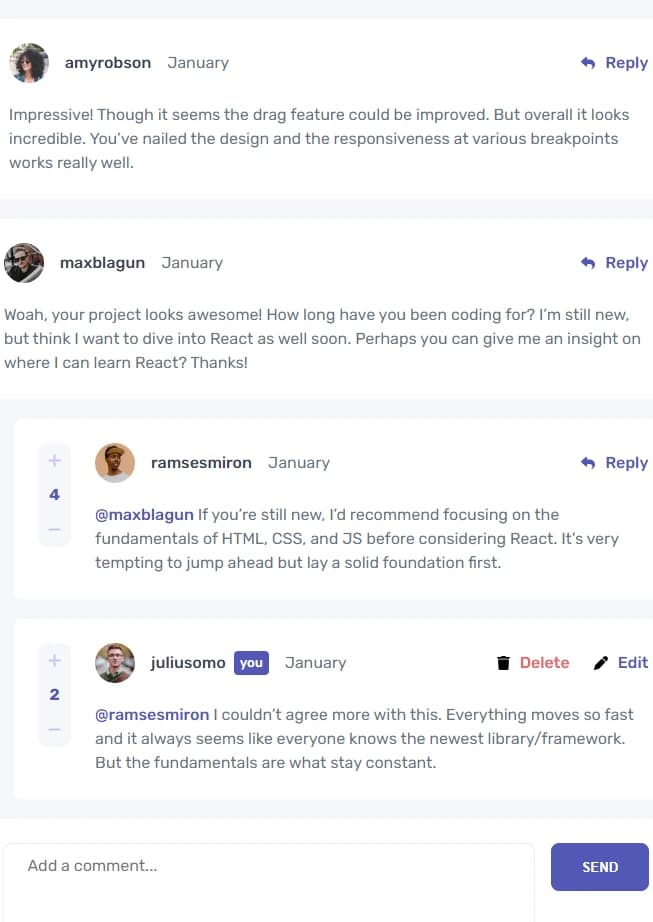Click the reply arrow icon on maxblagun's comment
The width and height of the screenshot is (653, 922).
pyautogui.click(x=588, y=263)
